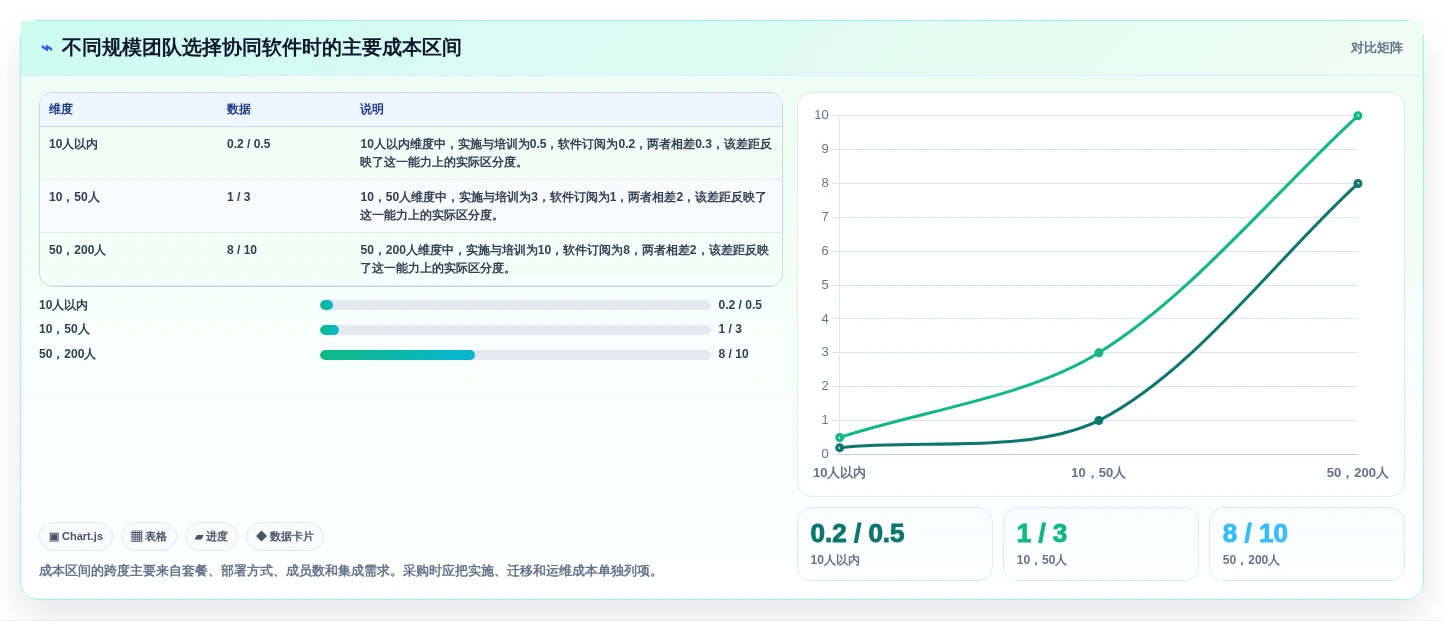Select the 数据卡片 tag chip
1444x621 pixels.
285,536
